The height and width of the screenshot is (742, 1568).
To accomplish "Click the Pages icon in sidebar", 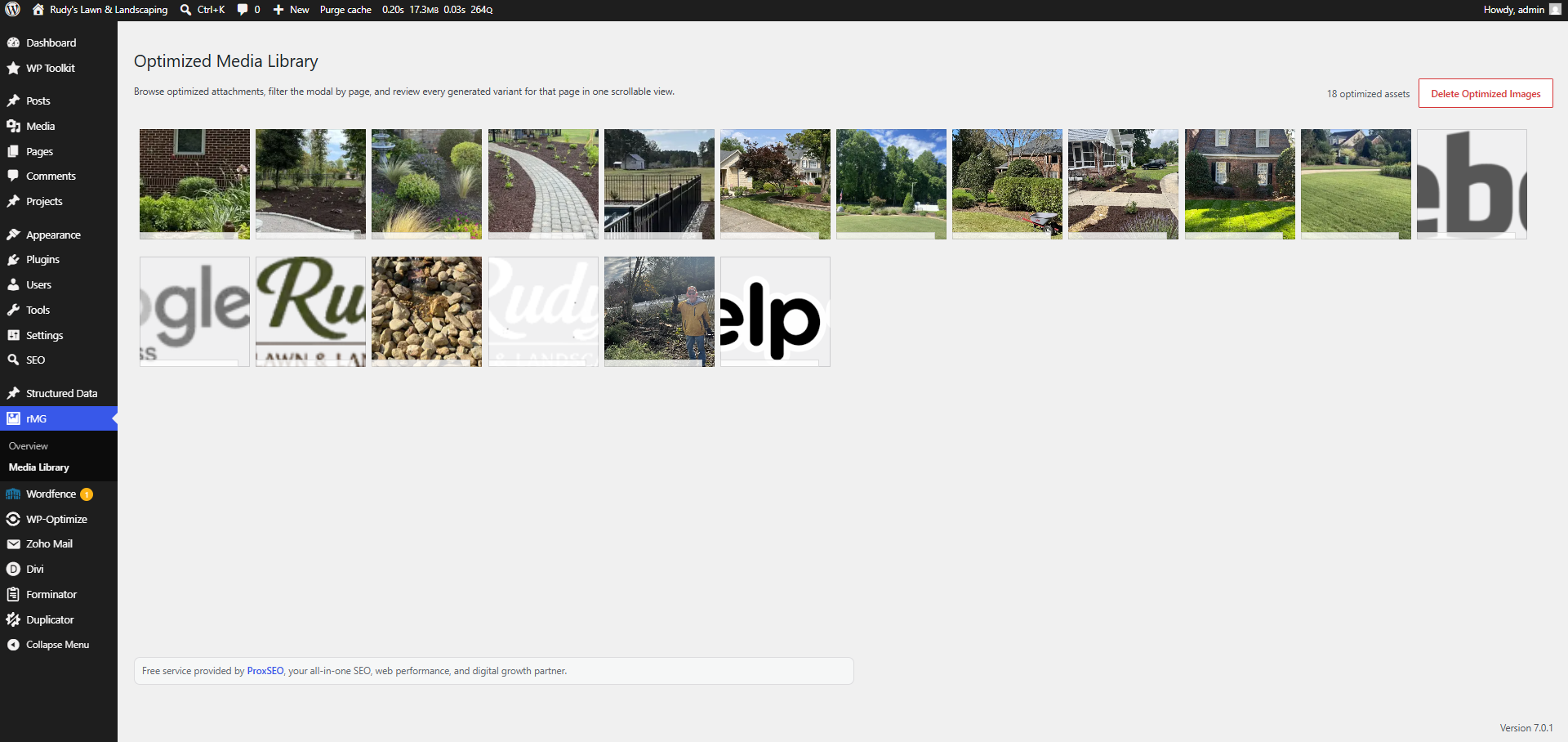I will click(x=13, y=151).
